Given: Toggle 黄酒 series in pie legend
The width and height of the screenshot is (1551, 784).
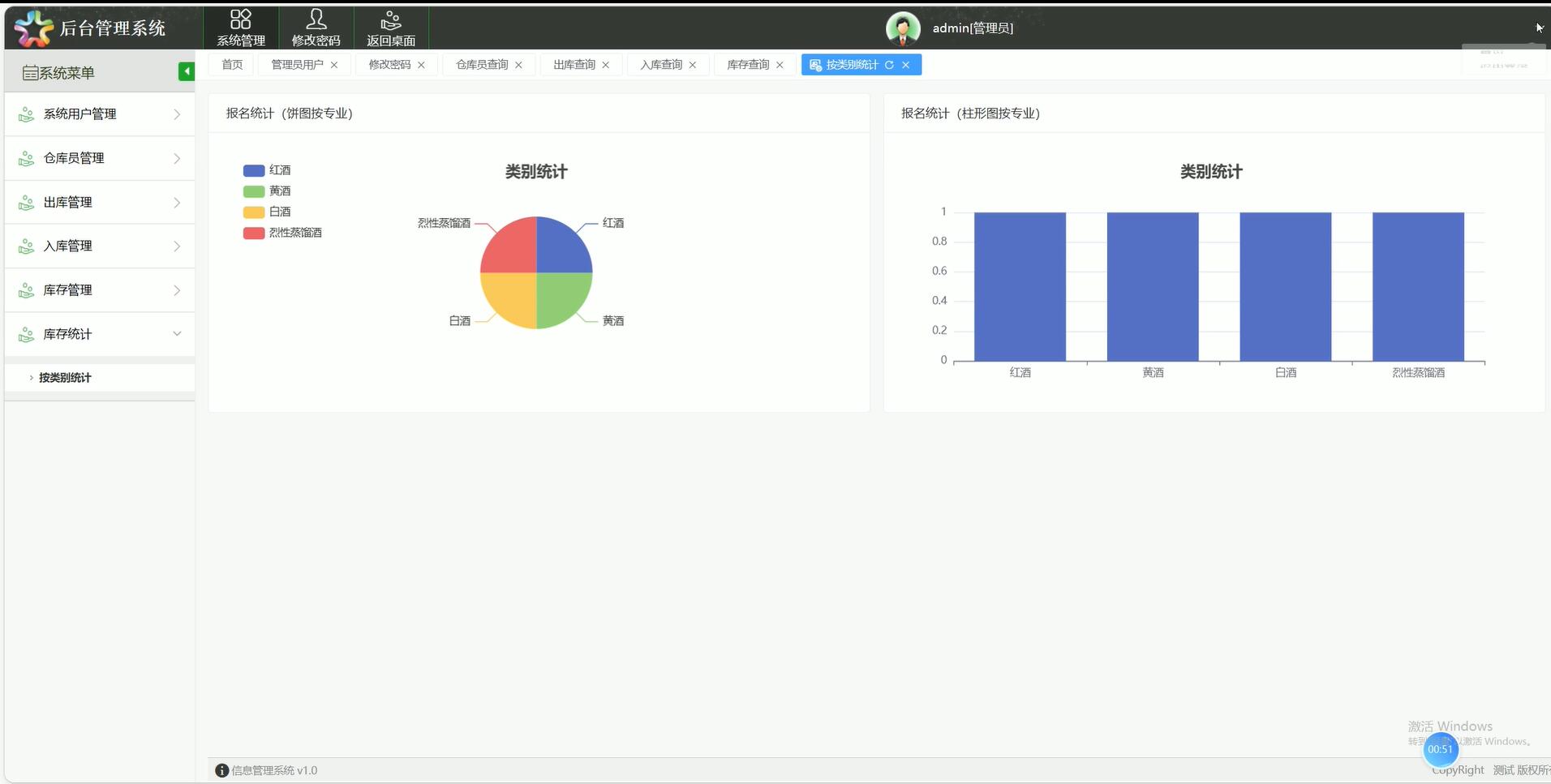Looking at the screenshot, I should (x=267, y=191).
